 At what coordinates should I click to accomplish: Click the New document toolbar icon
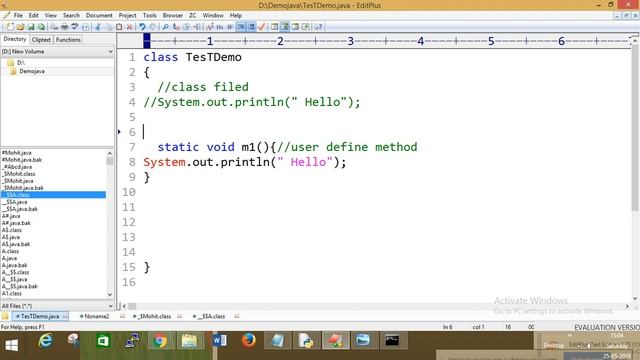[x=10, y=27]
